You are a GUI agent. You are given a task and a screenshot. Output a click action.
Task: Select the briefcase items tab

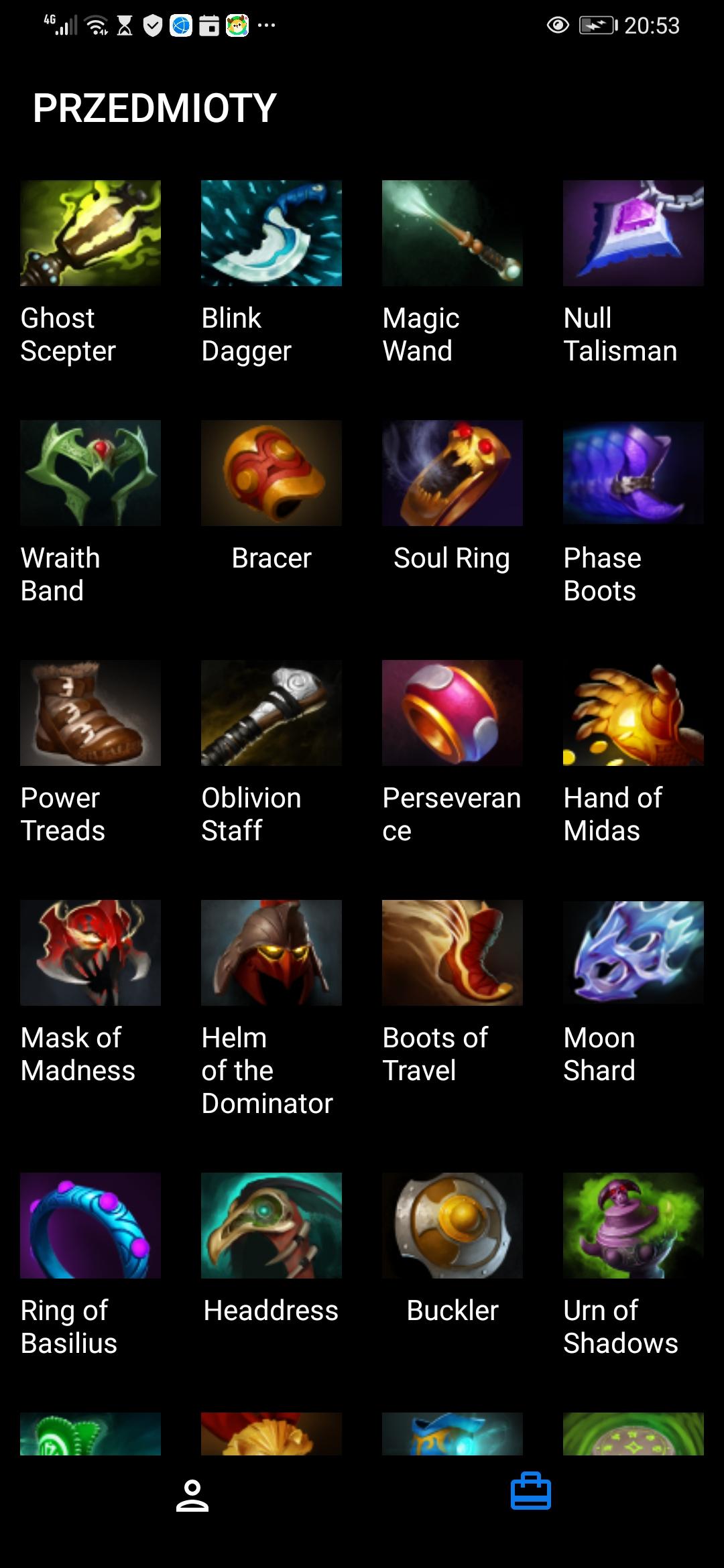point(531,1492)
